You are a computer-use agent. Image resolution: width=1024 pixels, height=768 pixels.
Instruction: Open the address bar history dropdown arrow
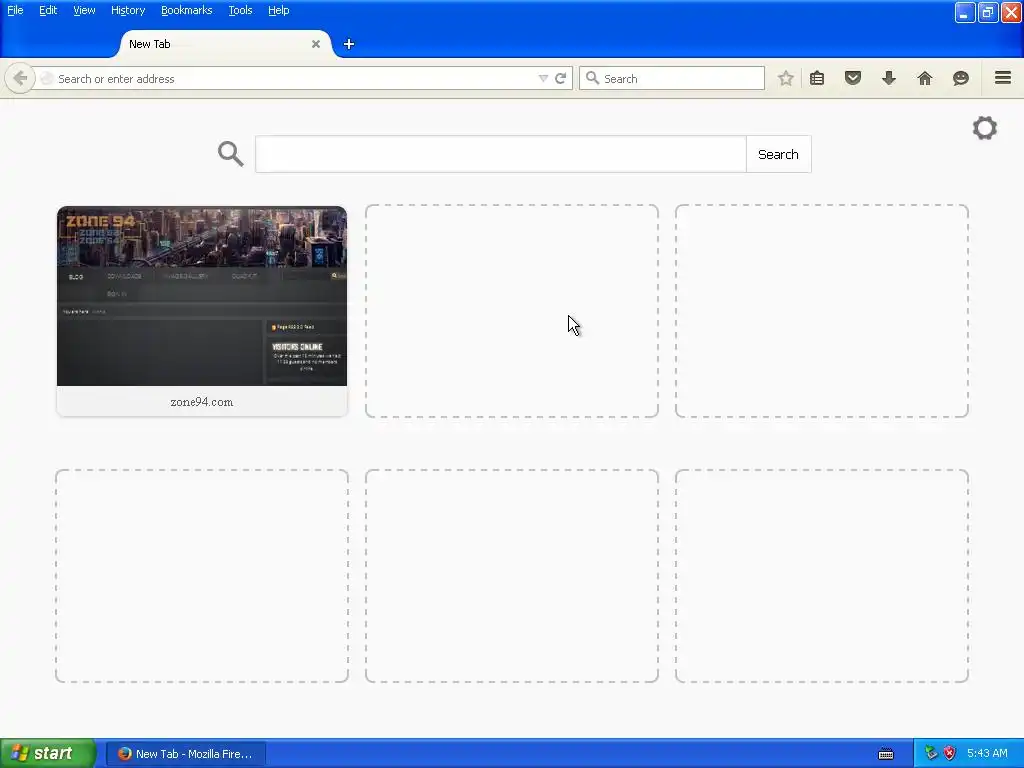(543, 78)
